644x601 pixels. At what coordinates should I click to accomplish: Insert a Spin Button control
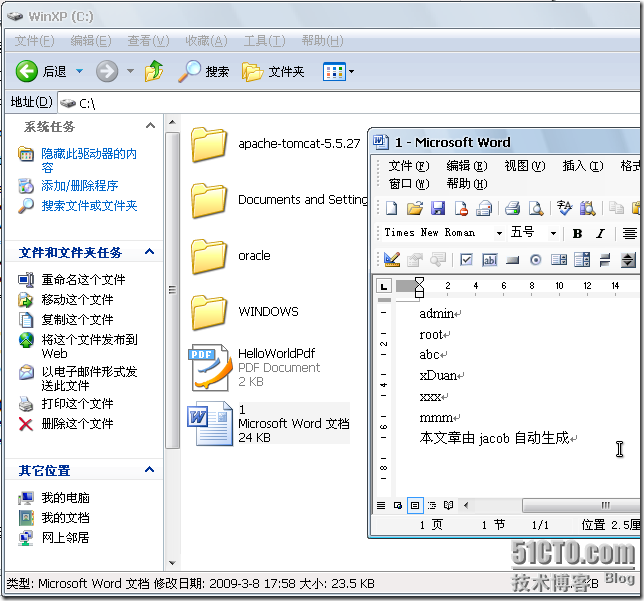pos(628,260)
